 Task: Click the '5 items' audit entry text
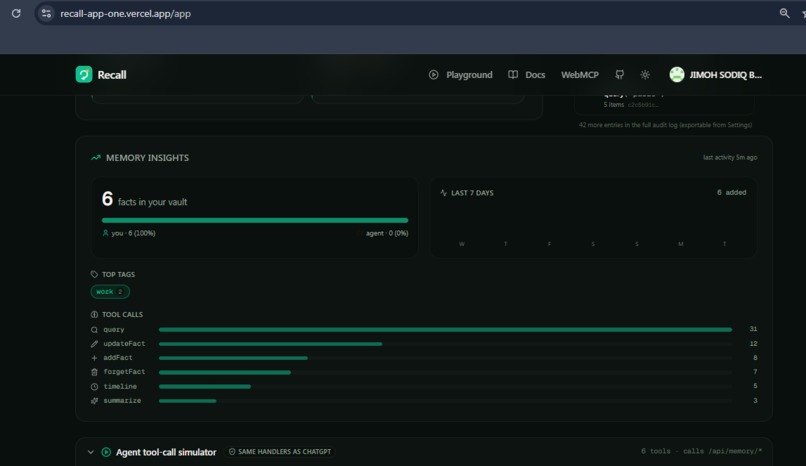[x=613, y=105]
